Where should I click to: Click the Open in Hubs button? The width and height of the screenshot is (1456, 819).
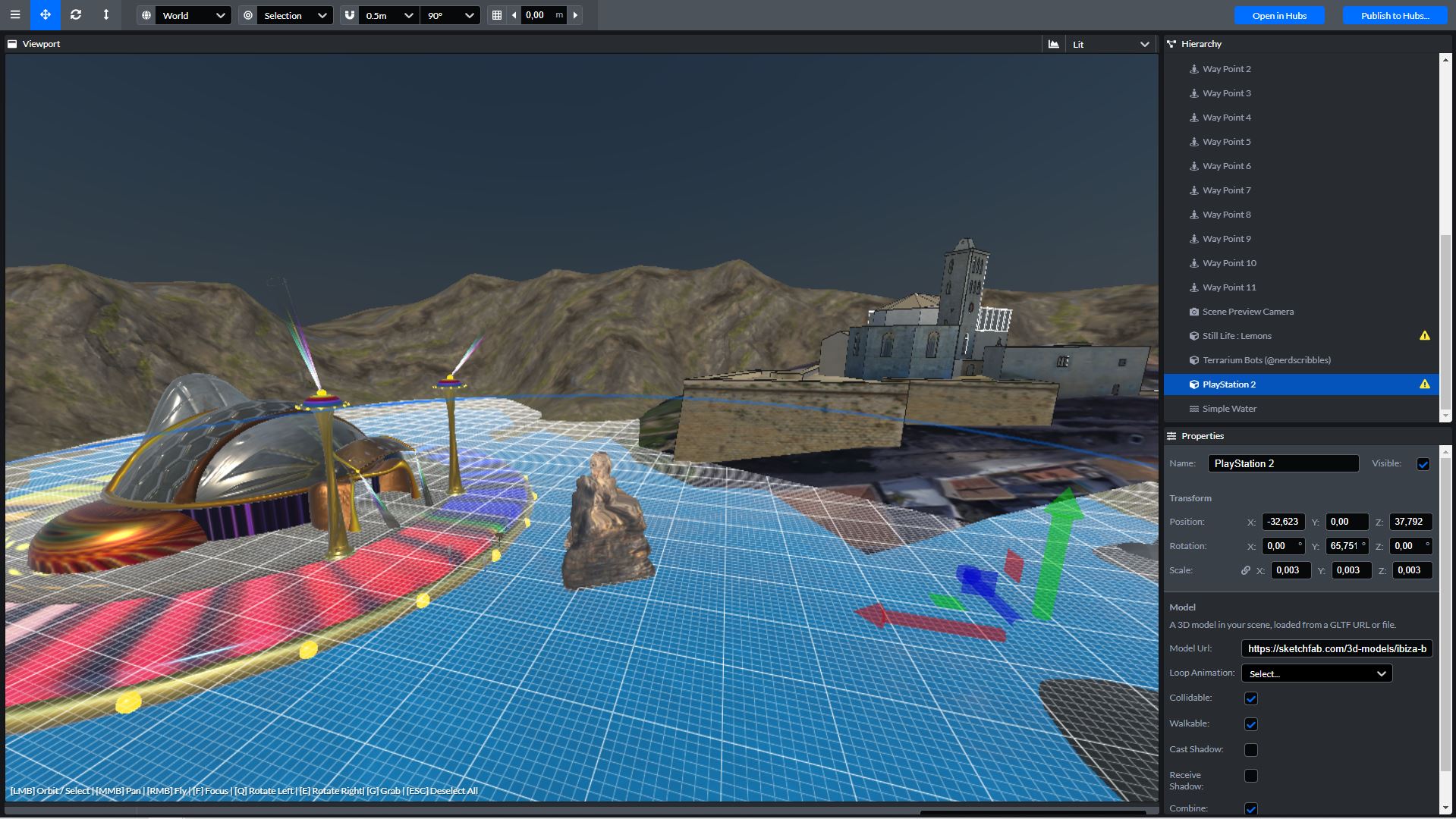(x=1279, y=15)
